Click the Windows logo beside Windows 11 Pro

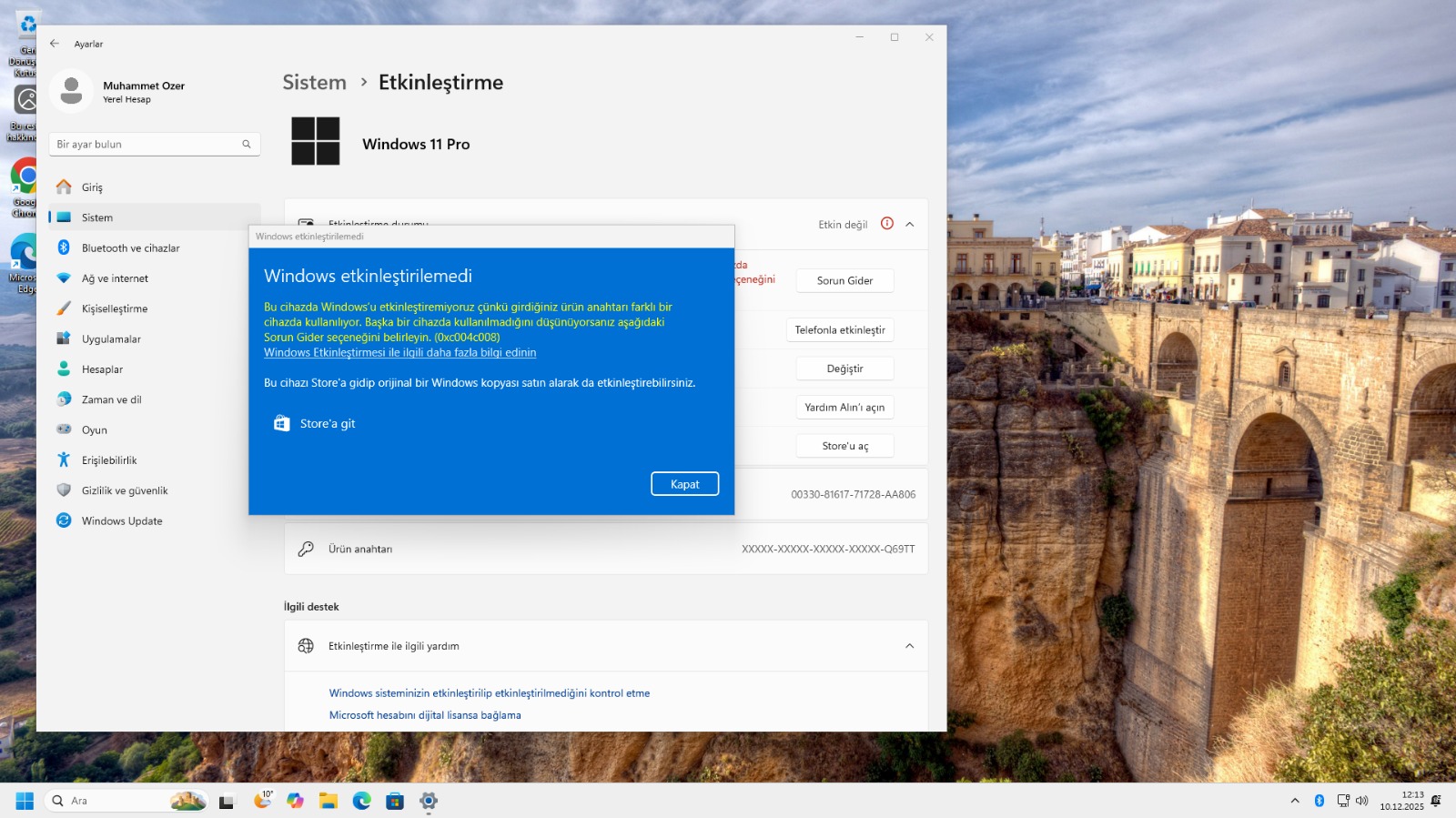[316, 141]
